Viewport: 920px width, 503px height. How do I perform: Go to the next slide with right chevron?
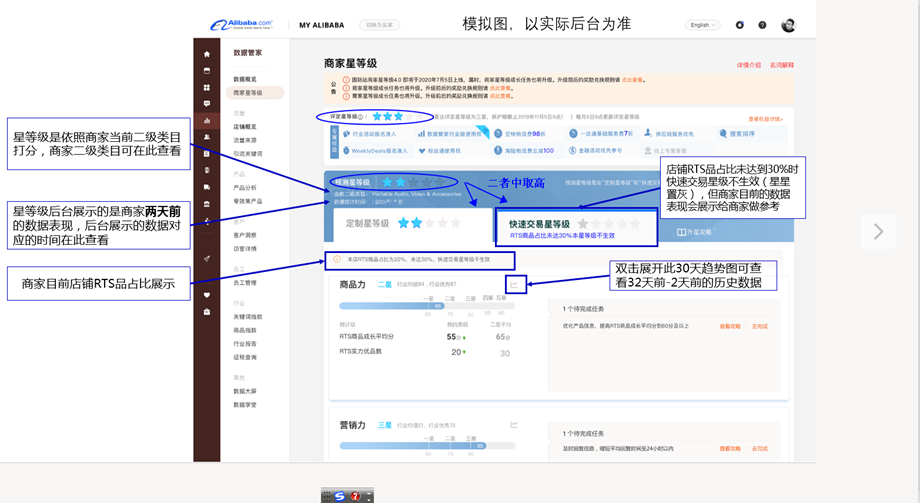[878, 232]
